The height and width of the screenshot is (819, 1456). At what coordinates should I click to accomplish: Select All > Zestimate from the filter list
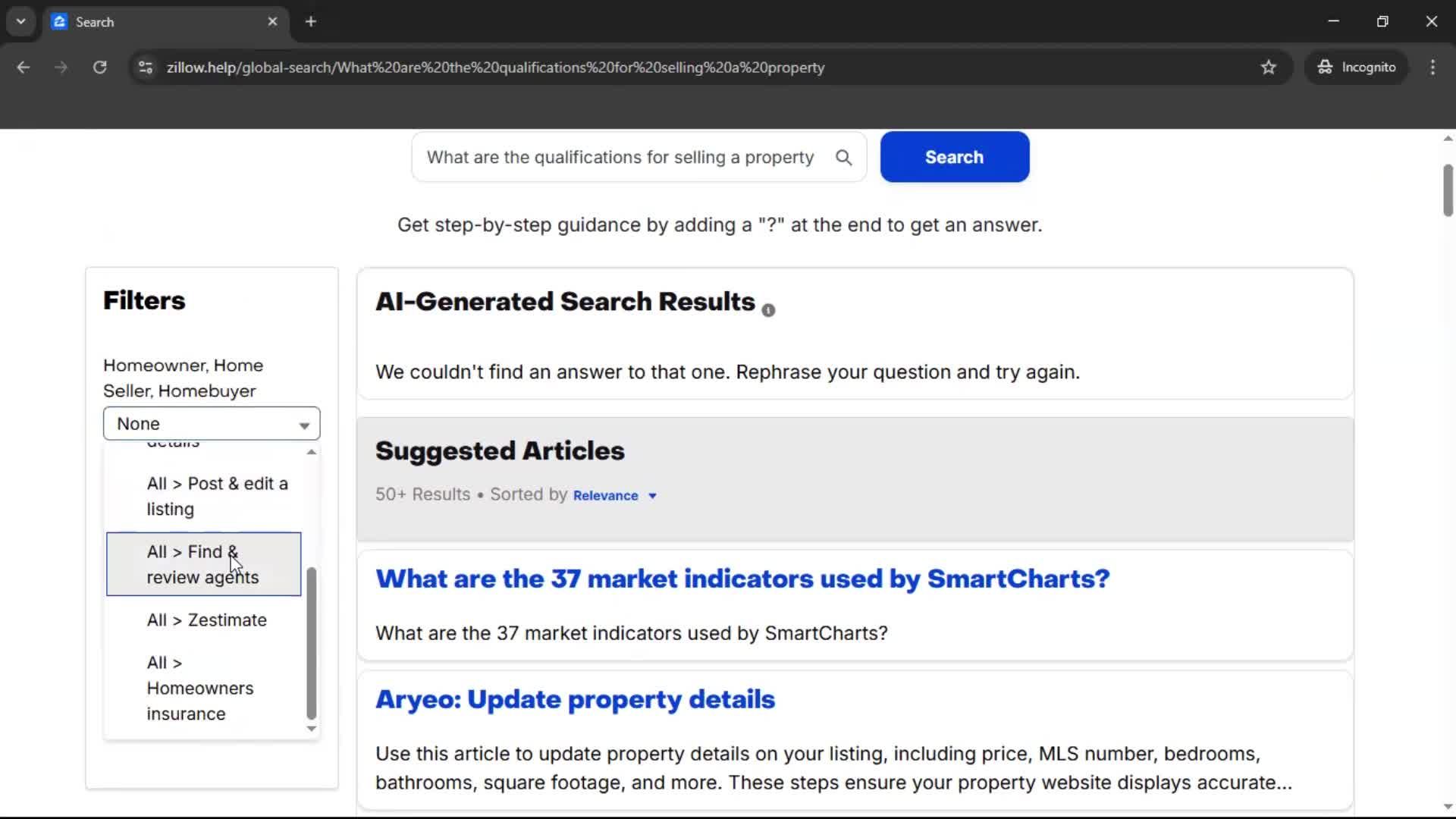point(206,620)
